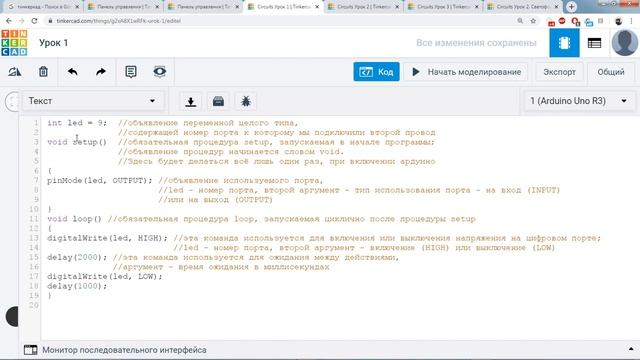Download the code with the download icon
Image resolution: width=640 pixels, height=360 pixels.
[x=191, y=101]
